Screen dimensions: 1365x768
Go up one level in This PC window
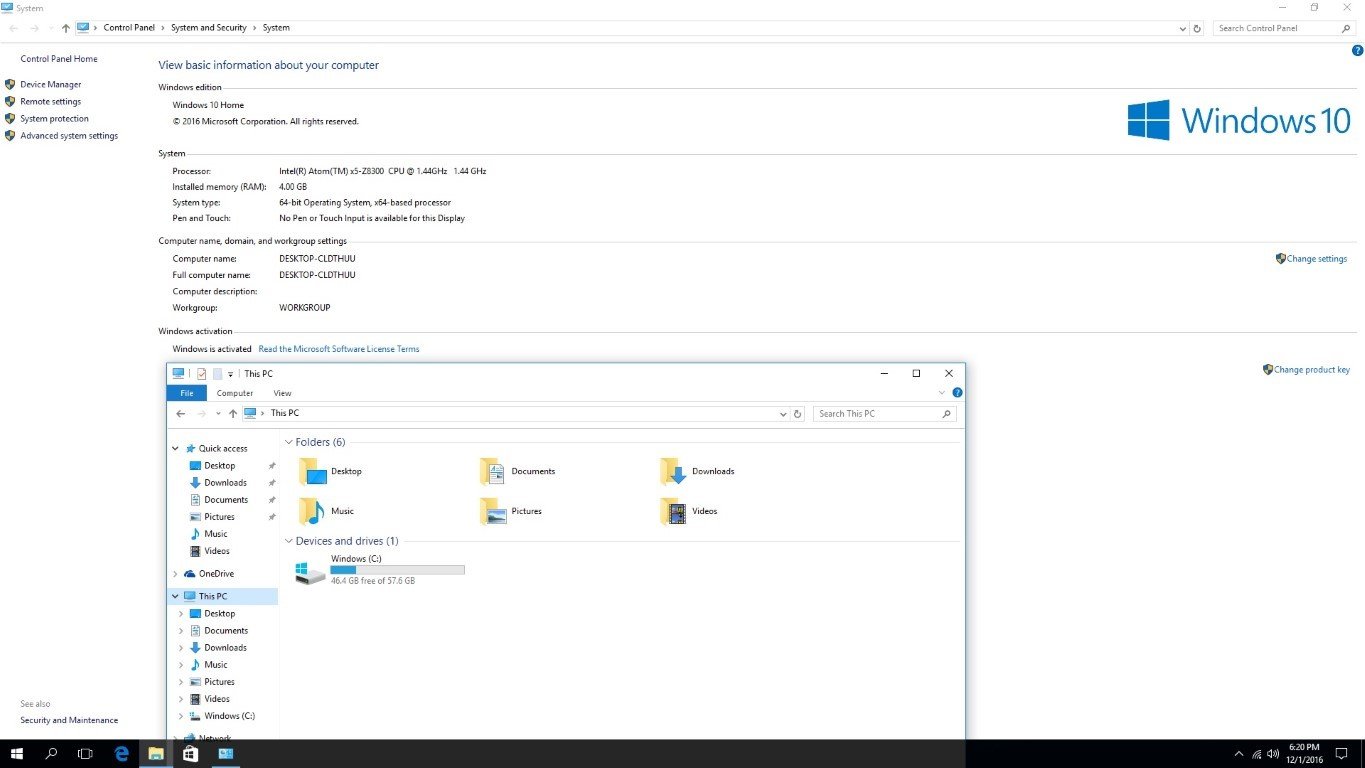click(x=233, y=413)
